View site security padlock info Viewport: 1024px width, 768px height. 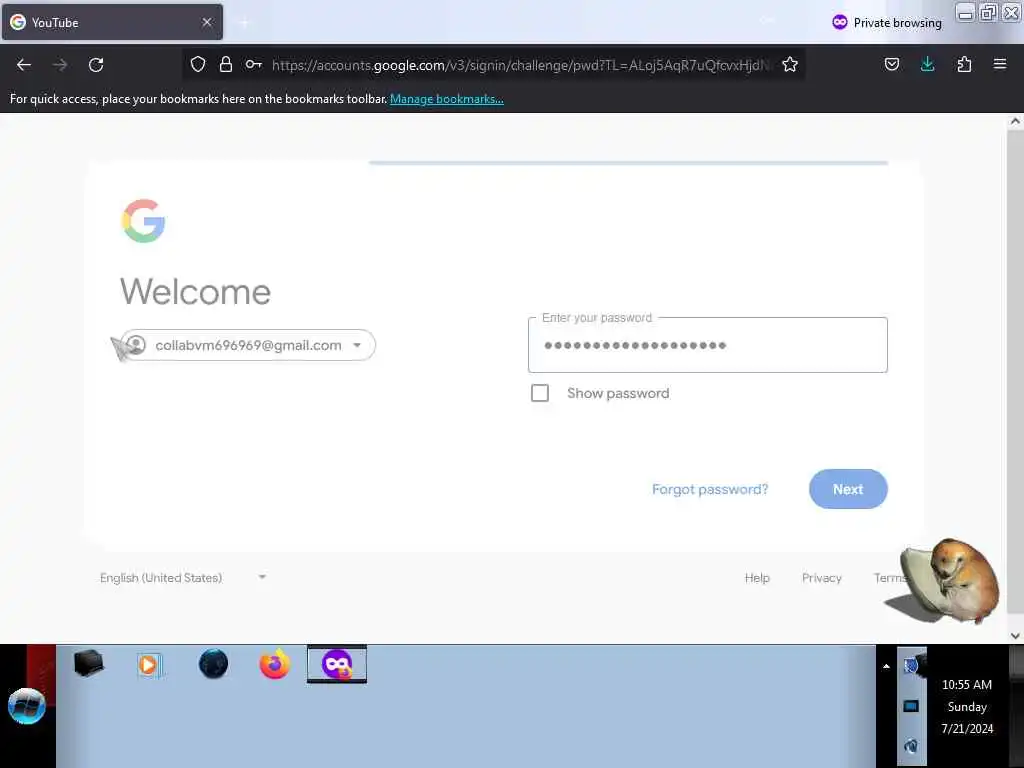click(x=226, y=64)
